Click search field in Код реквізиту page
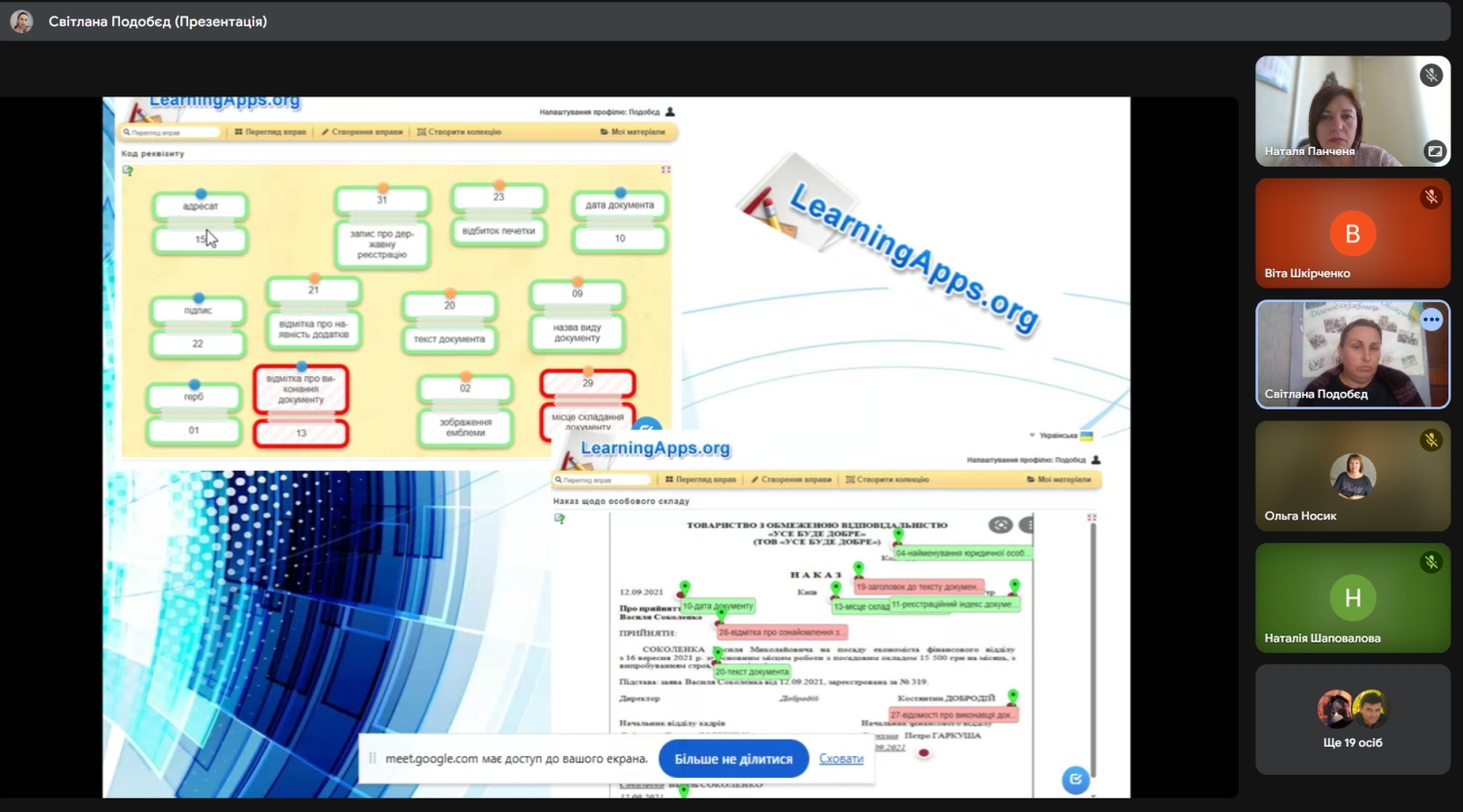 point(171,132)
